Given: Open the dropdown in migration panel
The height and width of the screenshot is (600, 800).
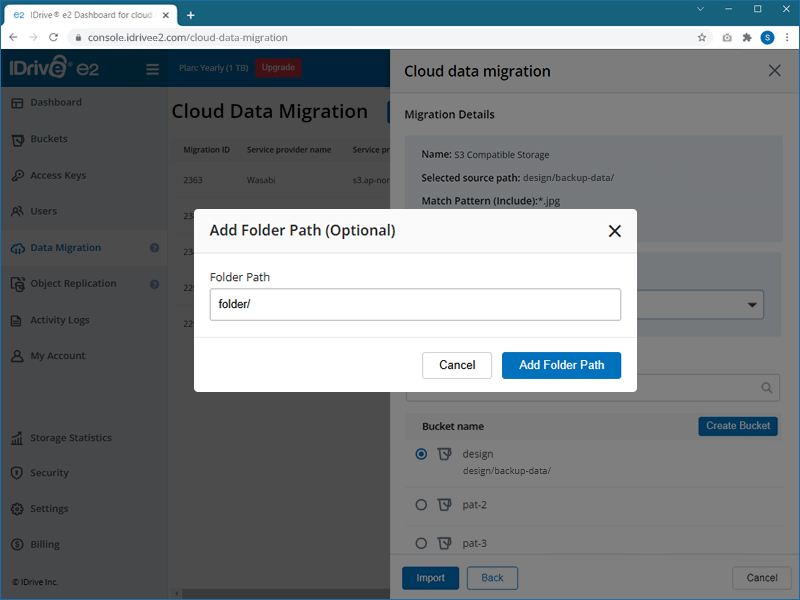Looking at the screenshot, I should [751, 305].
